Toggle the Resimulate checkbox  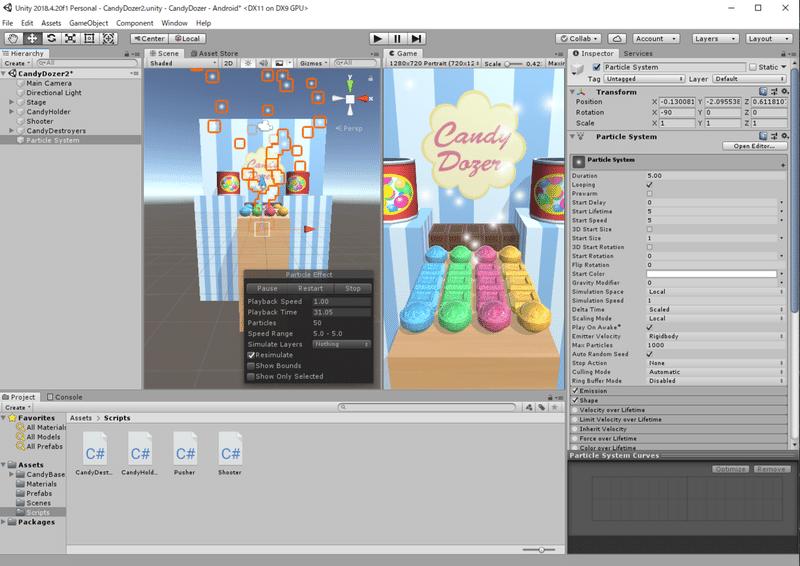(x=251, y=355)
